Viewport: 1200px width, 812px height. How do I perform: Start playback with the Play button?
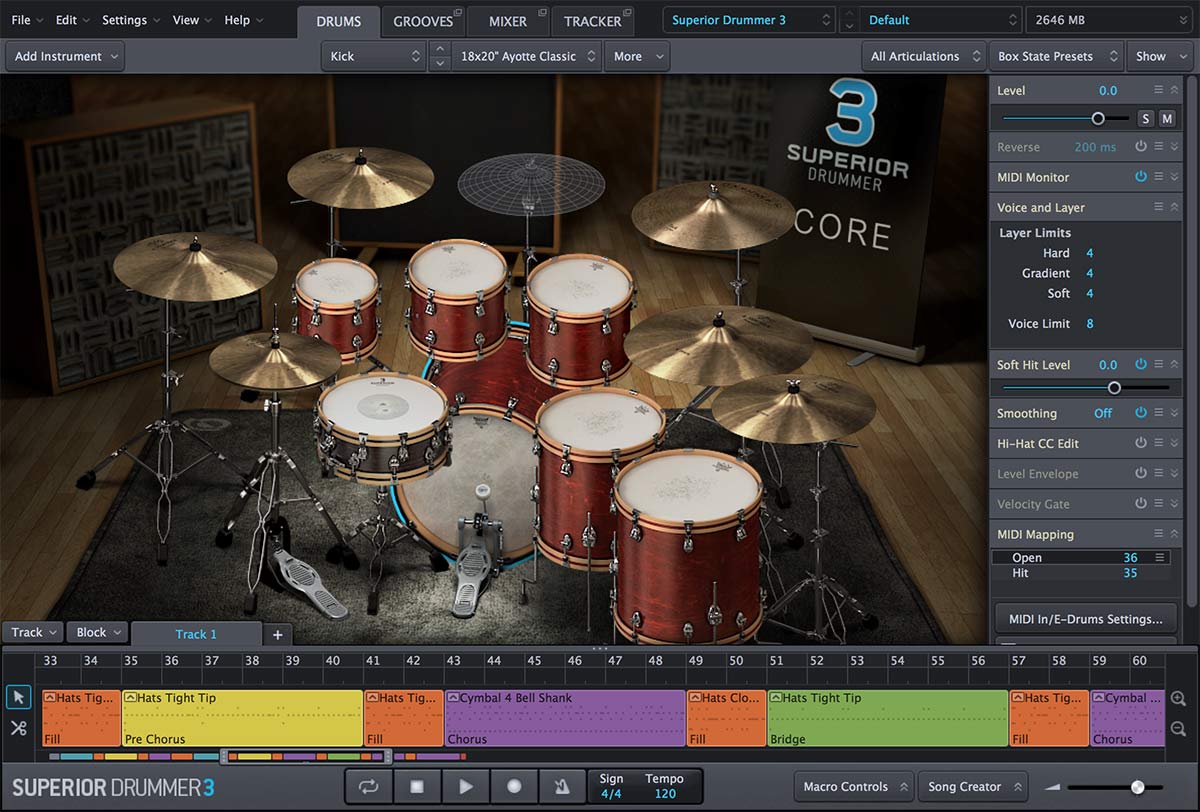click(466, 787)
